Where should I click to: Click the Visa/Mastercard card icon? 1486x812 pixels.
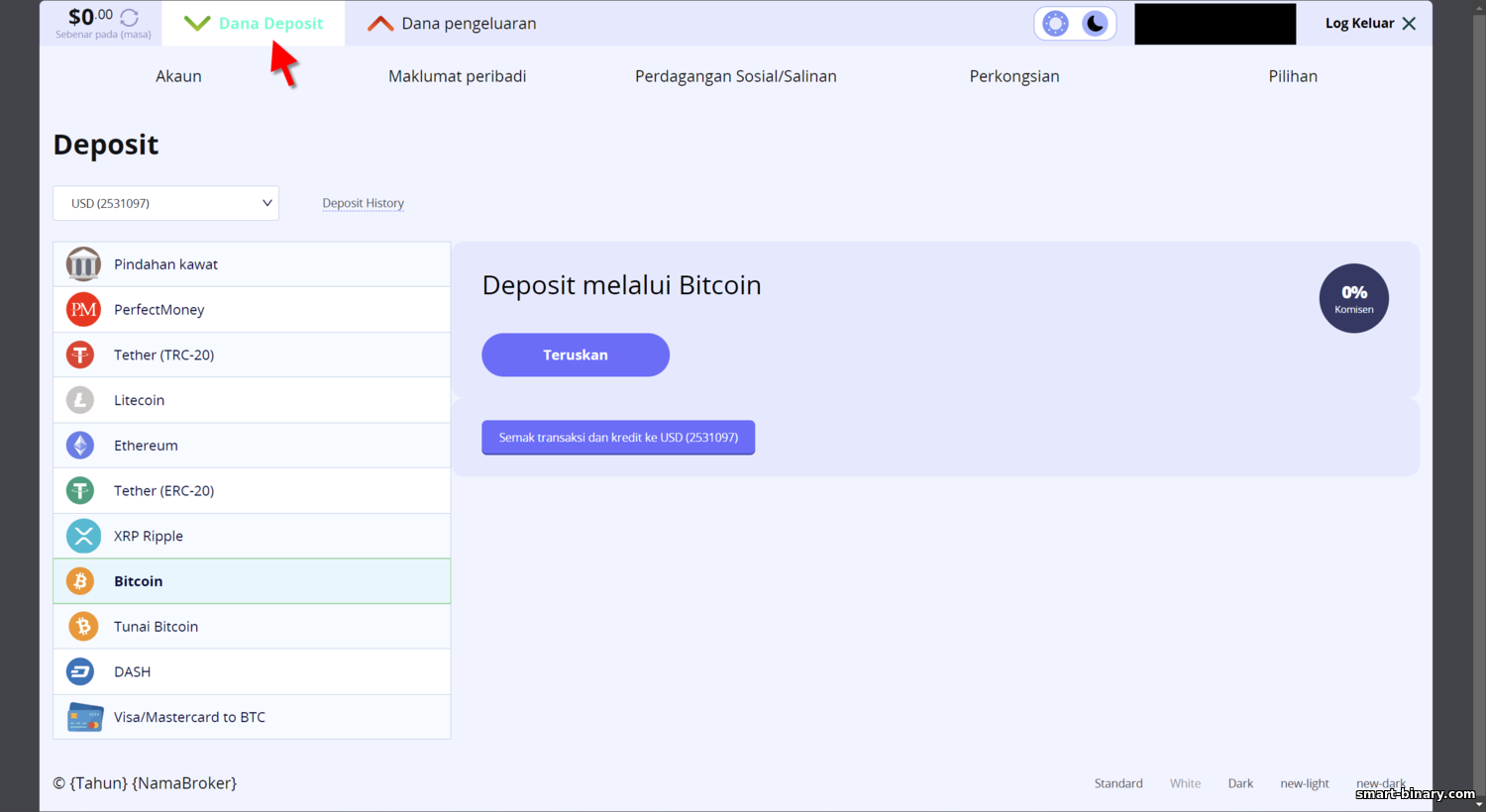[85, 717]
